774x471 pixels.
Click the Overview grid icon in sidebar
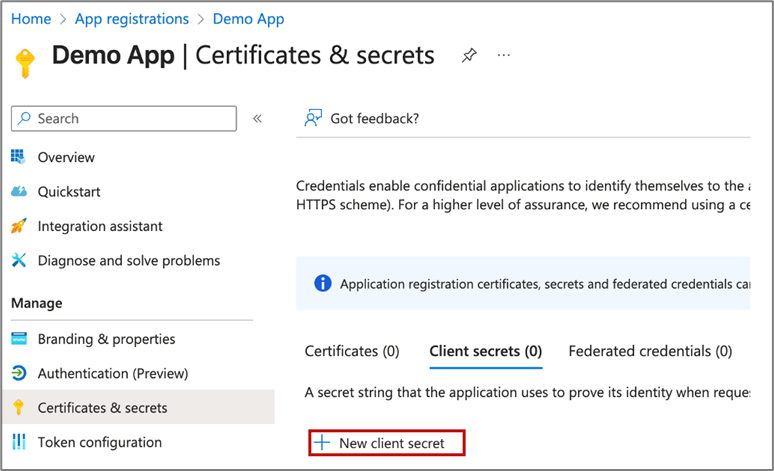(x=19, y=157)
